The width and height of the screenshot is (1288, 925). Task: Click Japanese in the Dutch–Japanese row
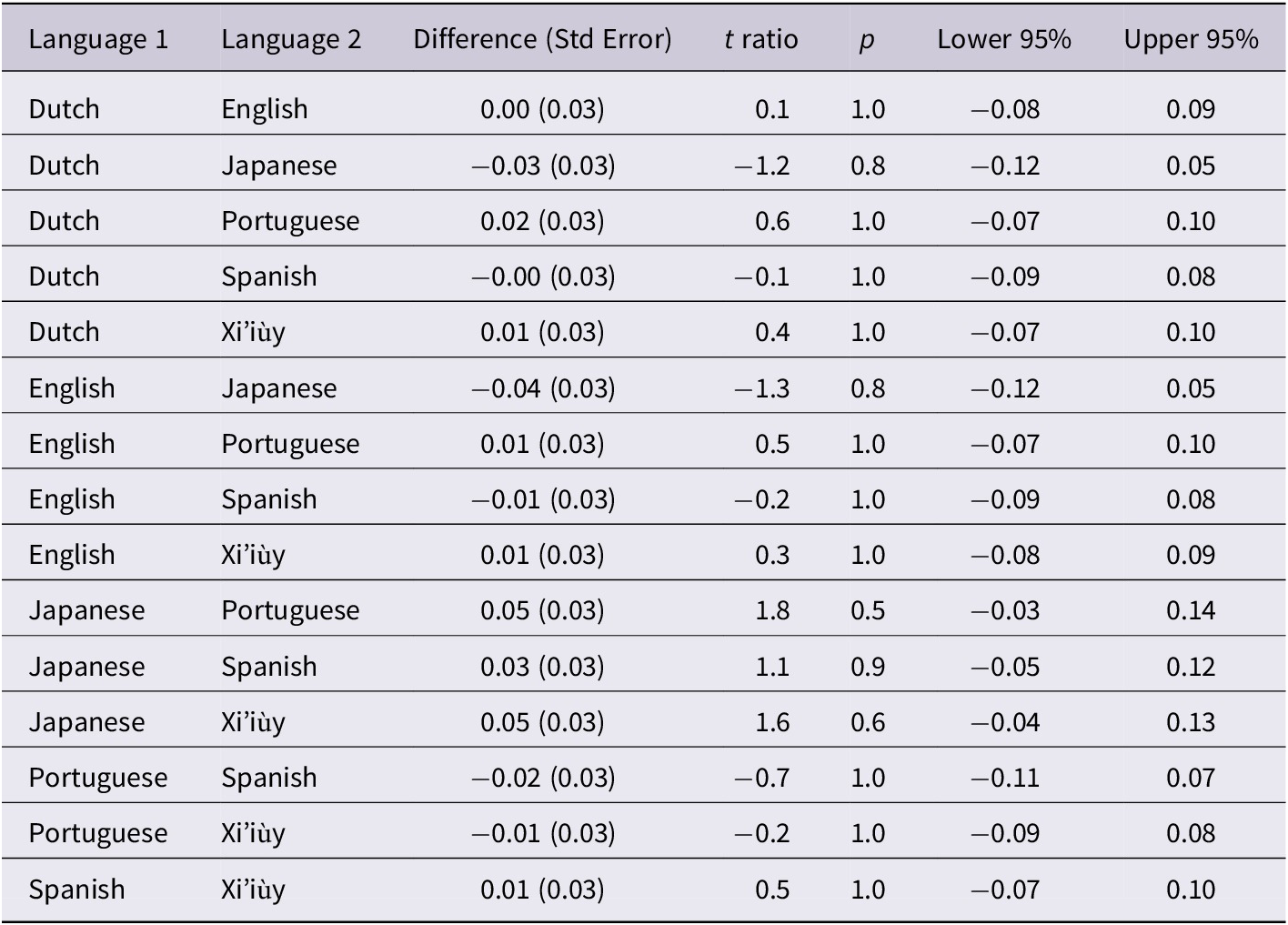pos(279,166)
